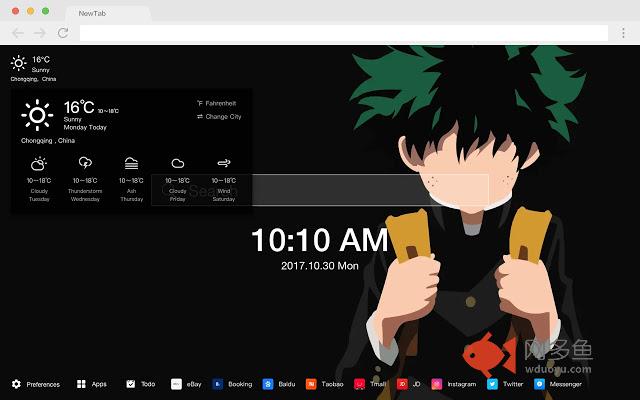Select Saturday wind forecast icon

[x=224, y=163]
